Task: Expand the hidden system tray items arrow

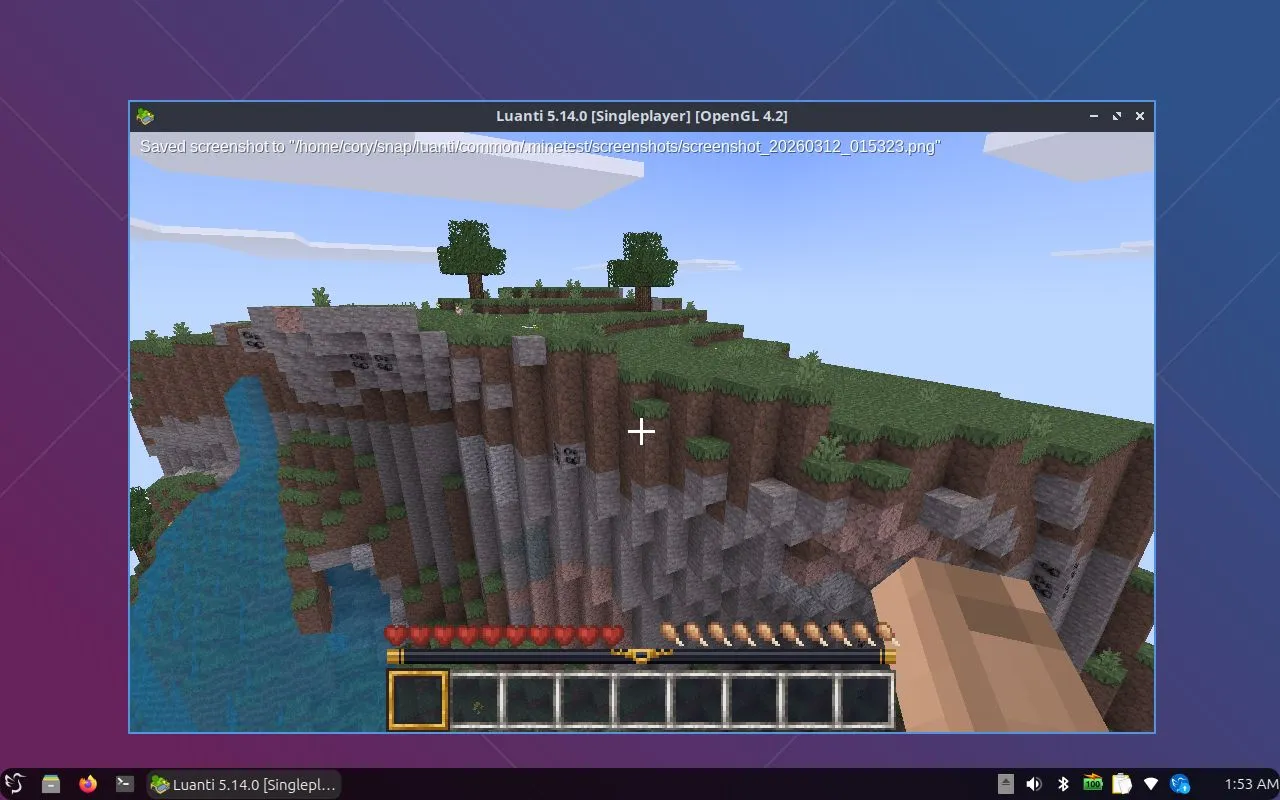Action: 1006,784
